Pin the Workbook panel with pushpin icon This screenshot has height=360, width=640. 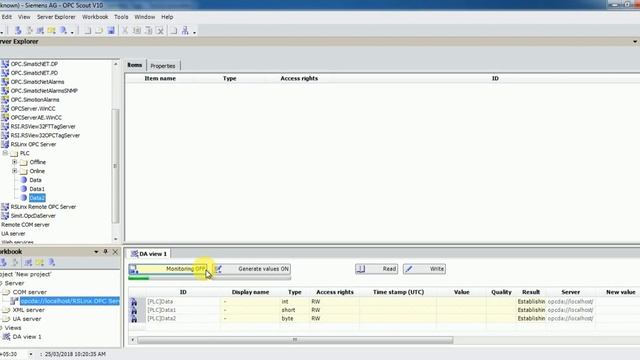coord(105,252)
